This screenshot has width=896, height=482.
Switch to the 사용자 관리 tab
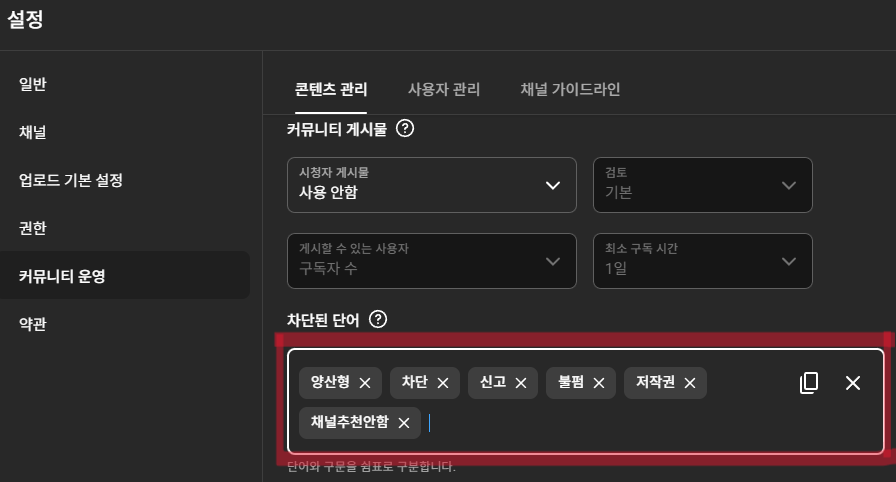point(444,90)
